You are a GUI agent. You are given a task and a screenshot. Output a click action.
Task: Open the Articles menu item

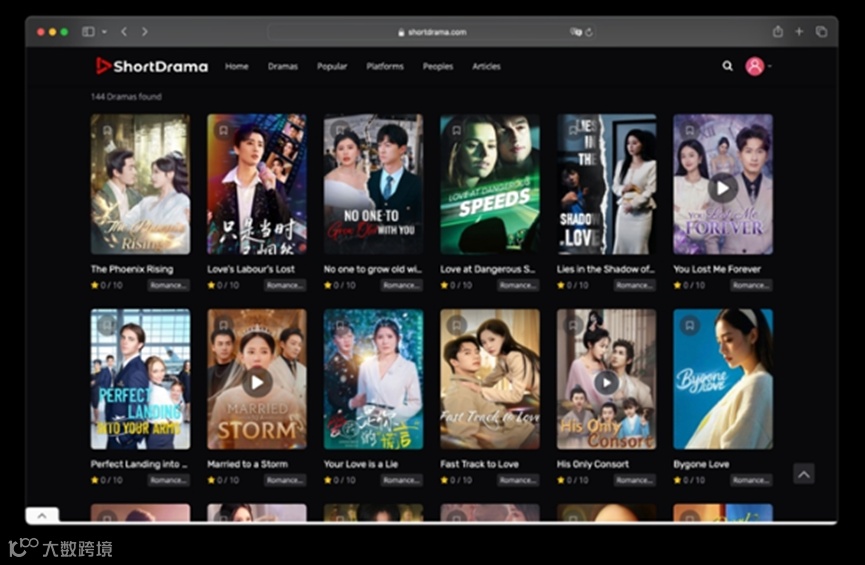pos(486,66)
